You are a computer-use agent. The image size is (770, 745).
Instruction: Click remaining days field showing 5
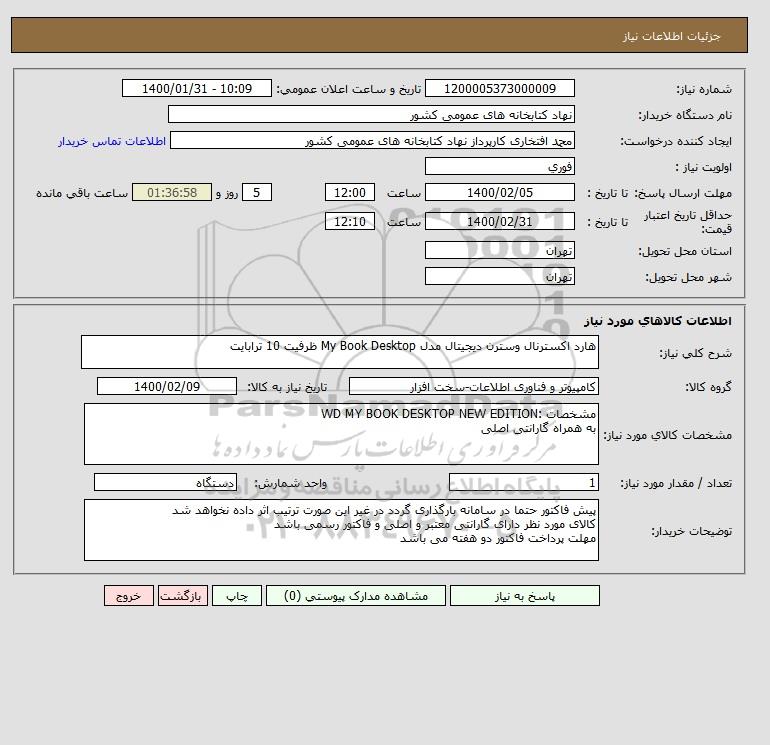[x=256, y=193]
